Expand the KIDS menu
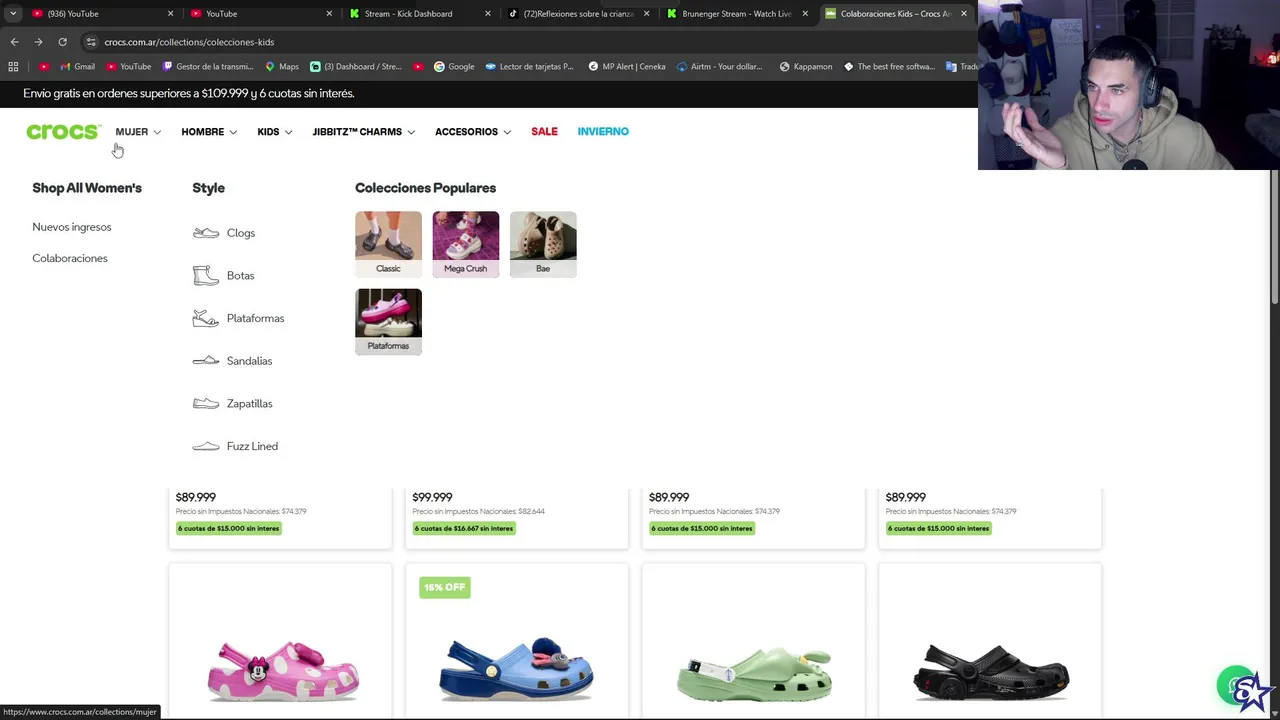The height and width of the screenshot is (720, 1280). click(x=275, y=132)
